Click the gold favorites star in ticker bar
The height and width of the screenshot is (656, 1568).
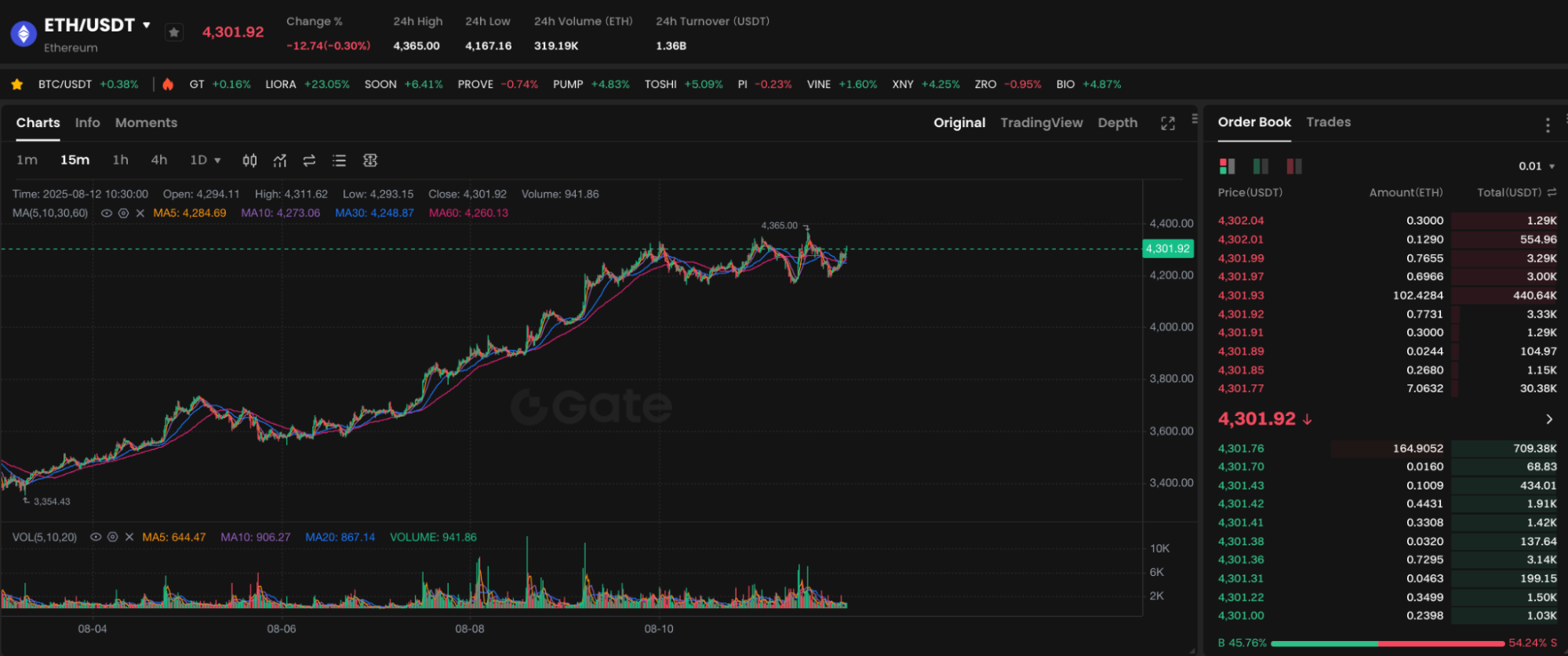click(x=17, y=84)
